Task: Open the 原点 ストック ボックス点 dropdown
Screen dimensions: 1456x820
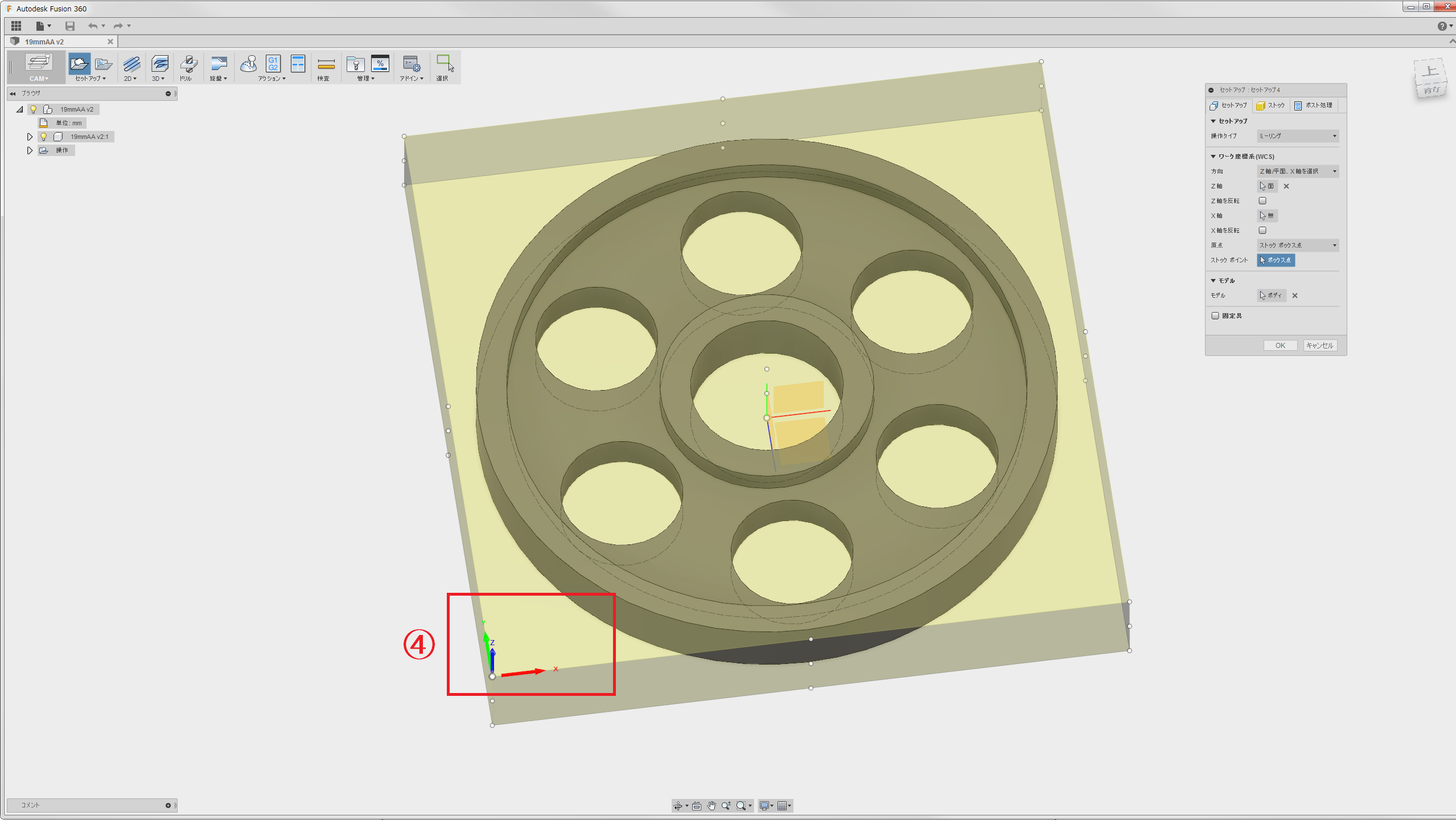Action: [1297, 245]
